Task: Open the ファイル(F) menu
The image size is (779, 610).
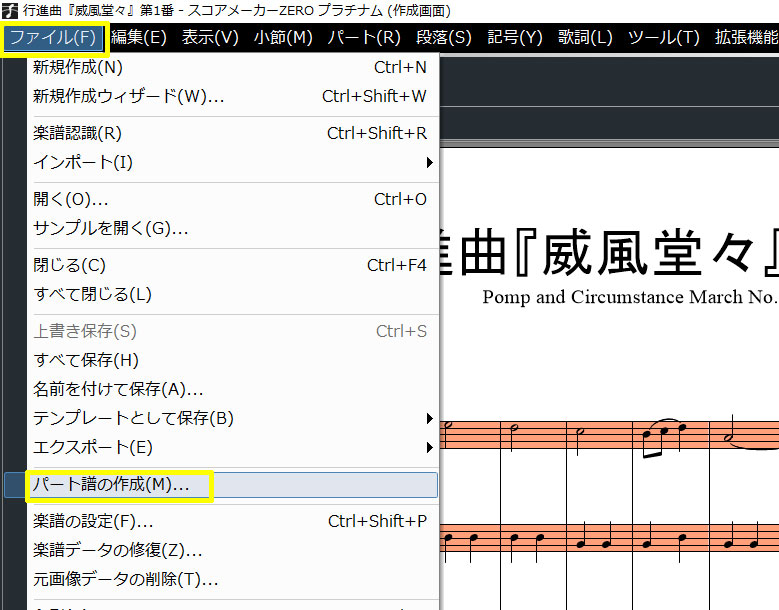Action: tap(53, 38)
